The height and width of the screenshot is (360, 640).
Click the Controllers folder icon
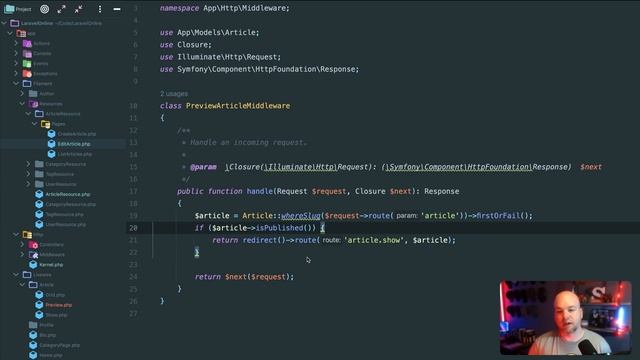pyautogui.click(x=33, y=244)
